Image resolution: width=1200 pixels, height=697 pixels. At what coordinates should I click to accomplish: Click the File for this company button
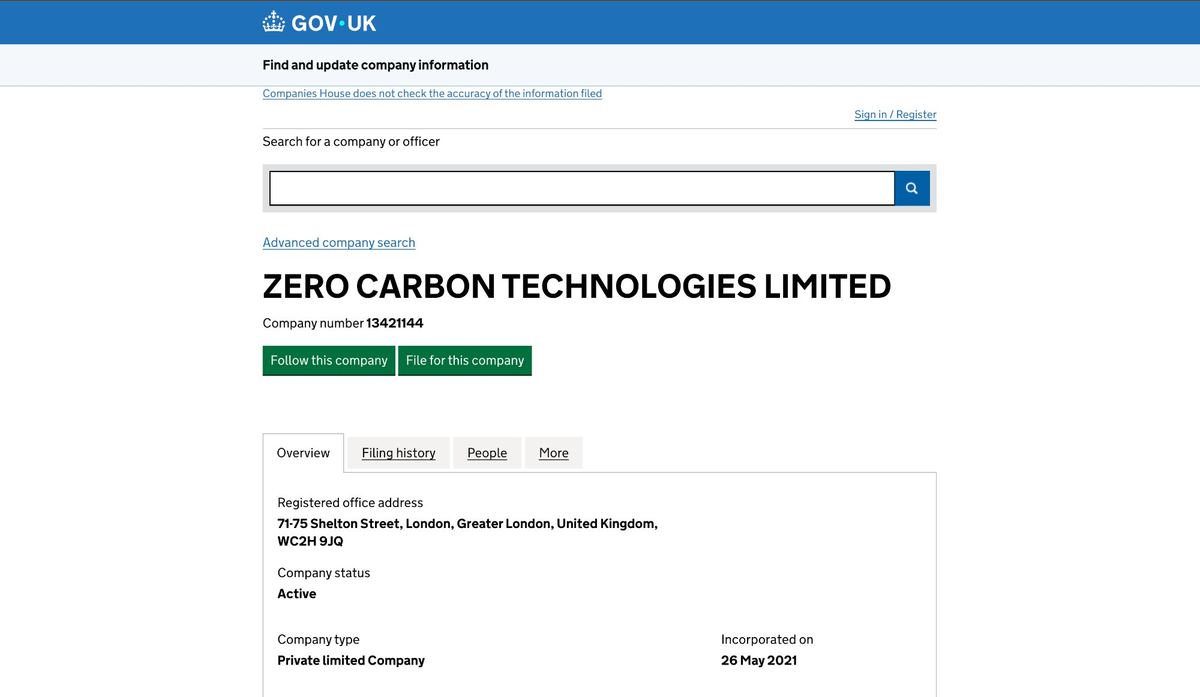point(464,360)
